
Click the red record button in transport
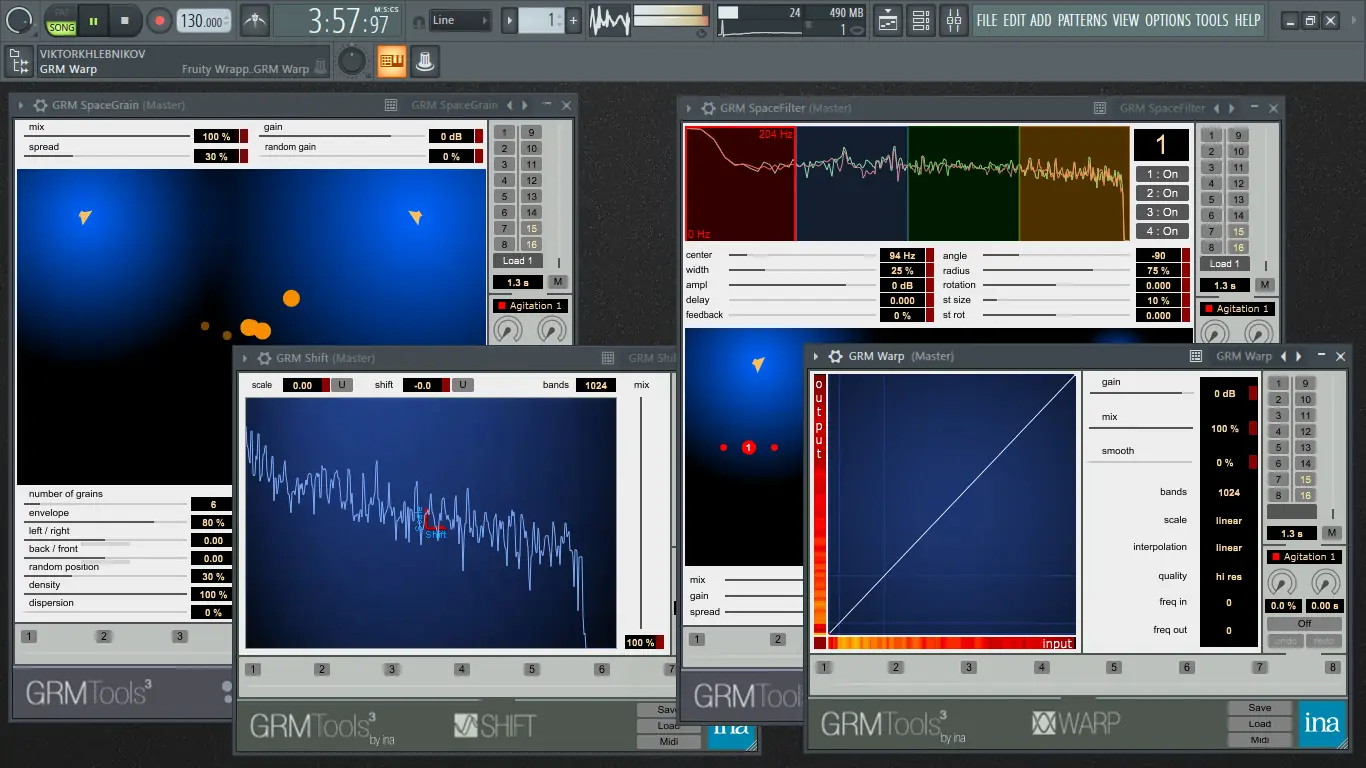159,20
